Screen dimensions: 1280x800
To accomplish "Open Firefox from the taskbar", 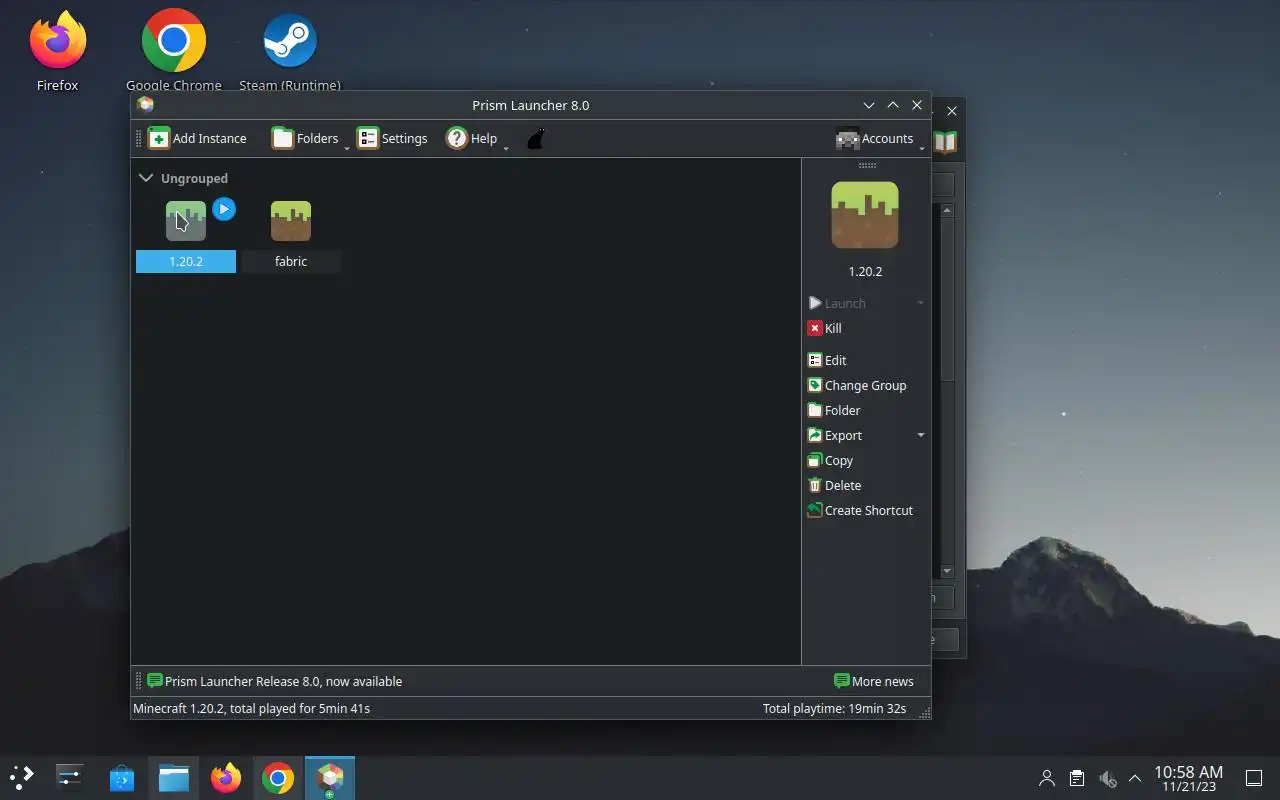I will [226, 777].
